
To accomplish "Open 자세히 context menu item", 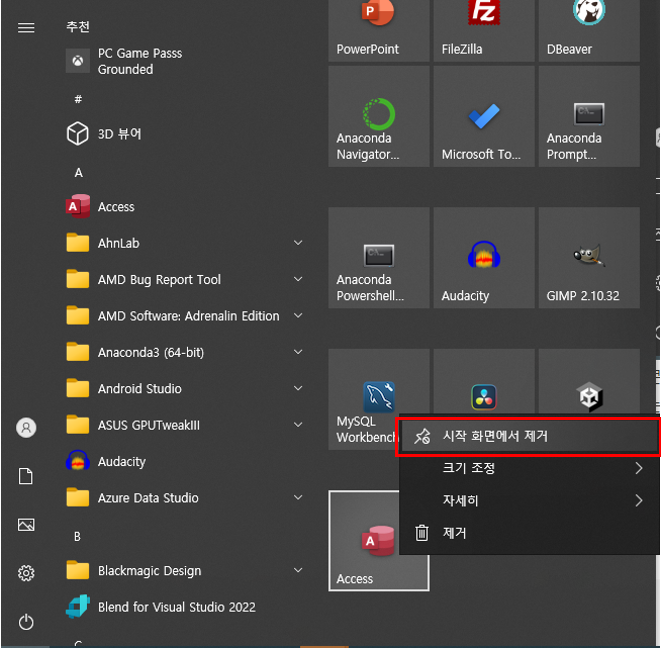I will pyautogui.click(x=529, y=500).
